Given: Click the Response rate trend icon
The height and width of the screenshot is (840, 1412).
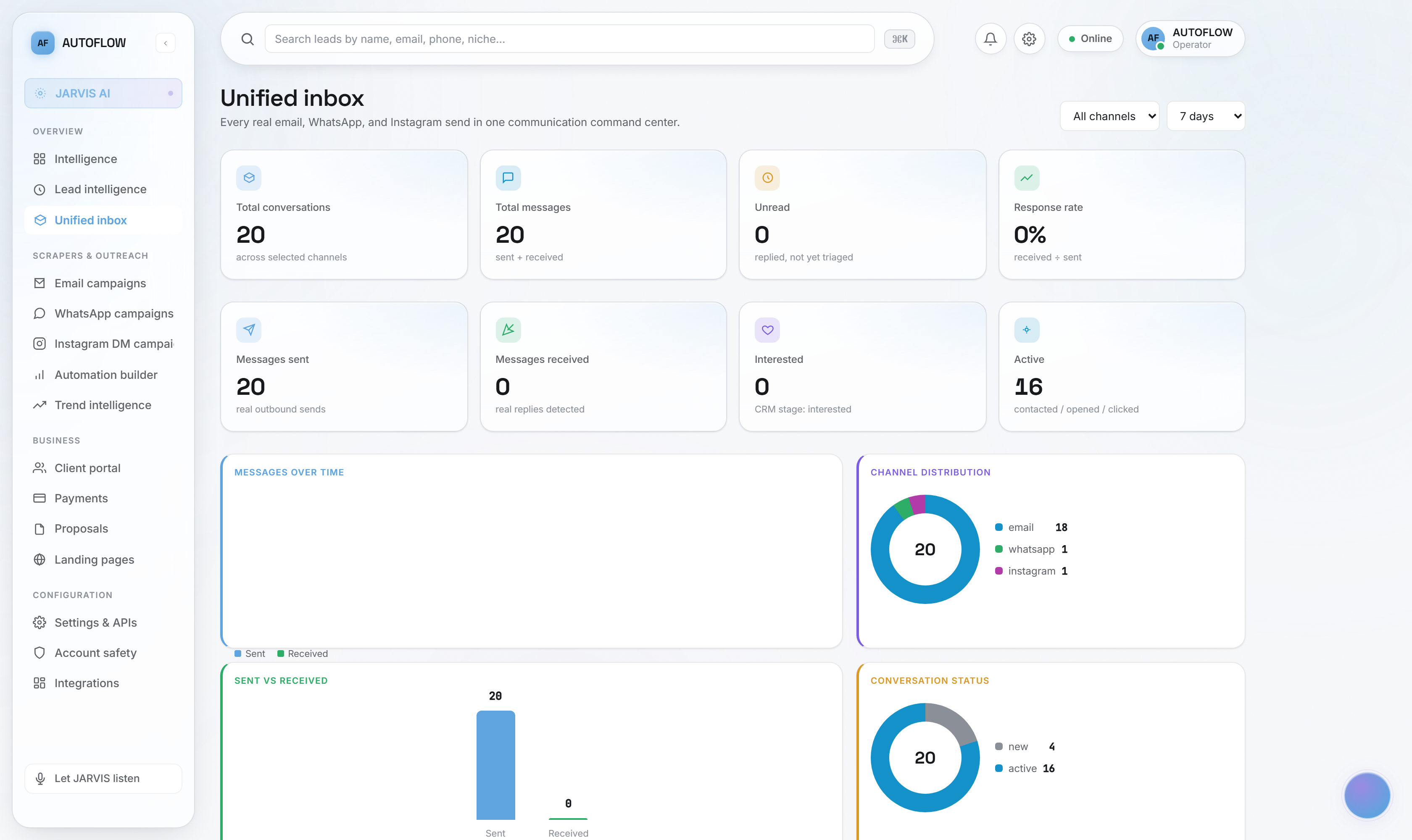Looking at the screenshot, I should click(1026, 178).
